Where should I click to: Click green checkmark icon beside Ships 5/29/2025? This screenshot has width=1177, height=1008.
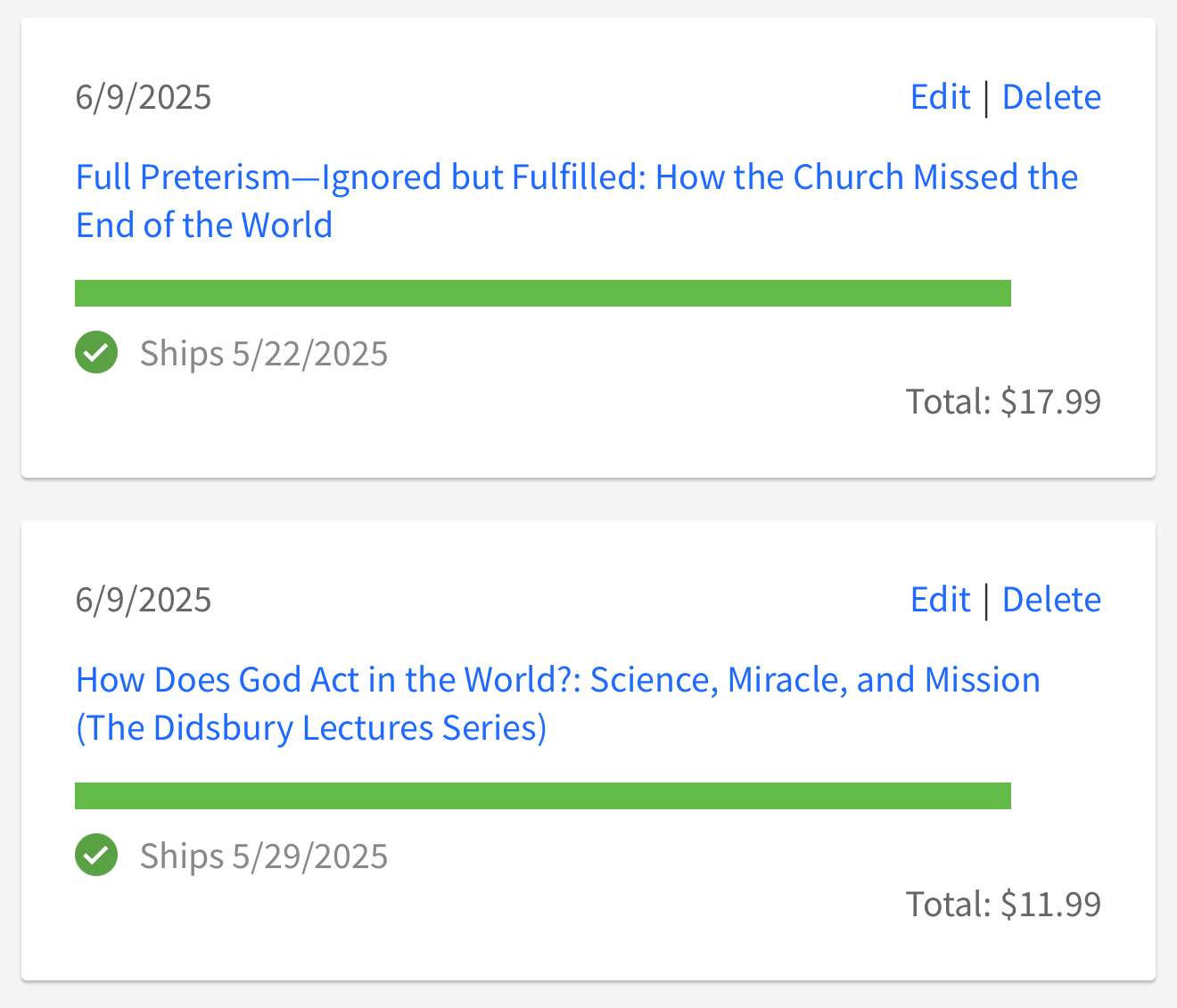pos(96,855)
